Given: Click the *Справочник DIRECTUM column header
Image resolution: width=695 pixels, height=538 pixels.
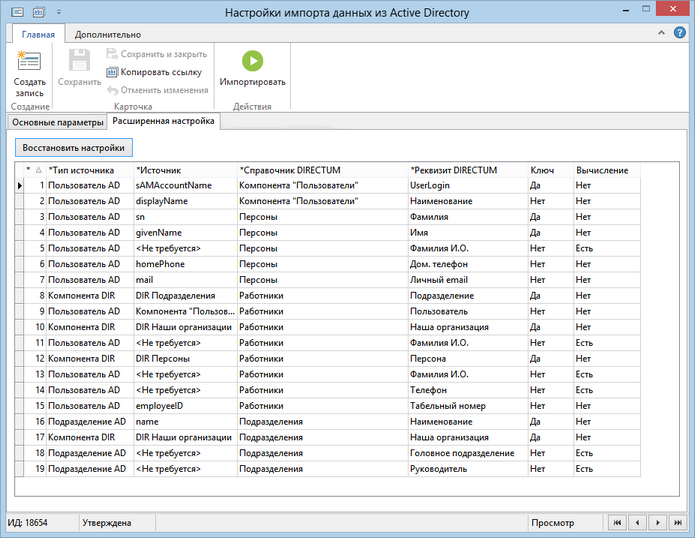Looking at the screenshot, I should [323, 170].
